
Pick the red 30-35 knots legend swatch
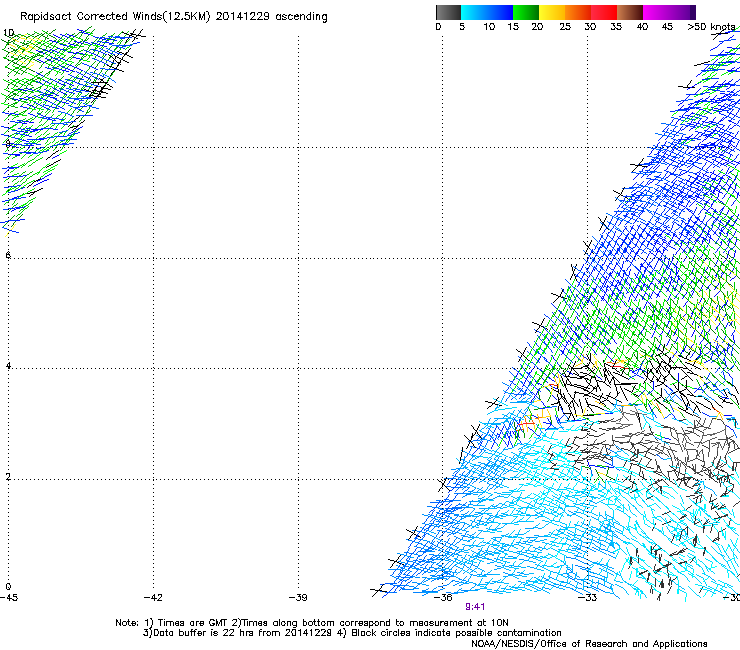click(x=604, y=12)
